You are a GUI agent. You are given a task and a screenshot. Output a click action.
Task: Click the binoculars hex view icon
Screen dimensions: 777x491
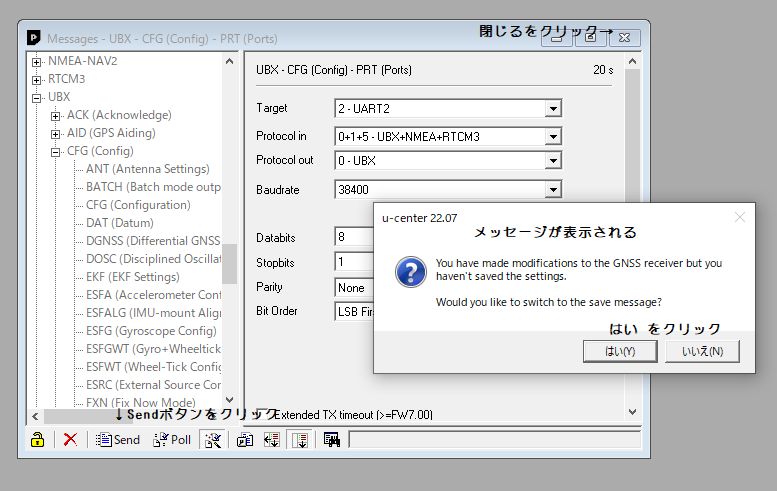[332, 439]
